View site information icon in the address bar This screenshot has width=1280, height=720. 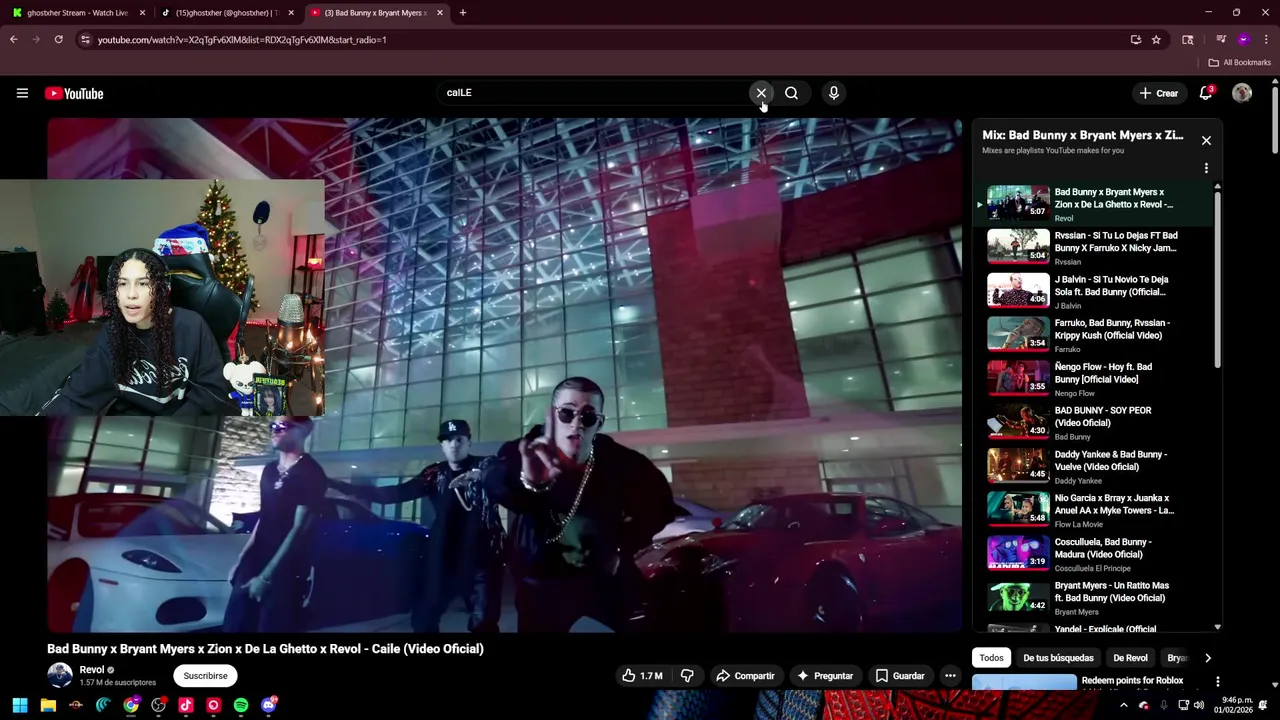pos(85,40)
